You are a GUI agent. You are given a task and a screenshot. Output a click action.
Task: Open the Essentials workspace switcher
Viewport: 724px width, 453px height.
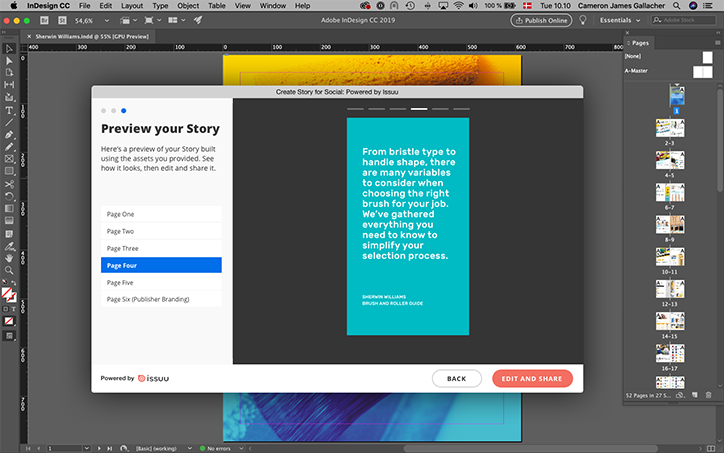click(620, 20)
